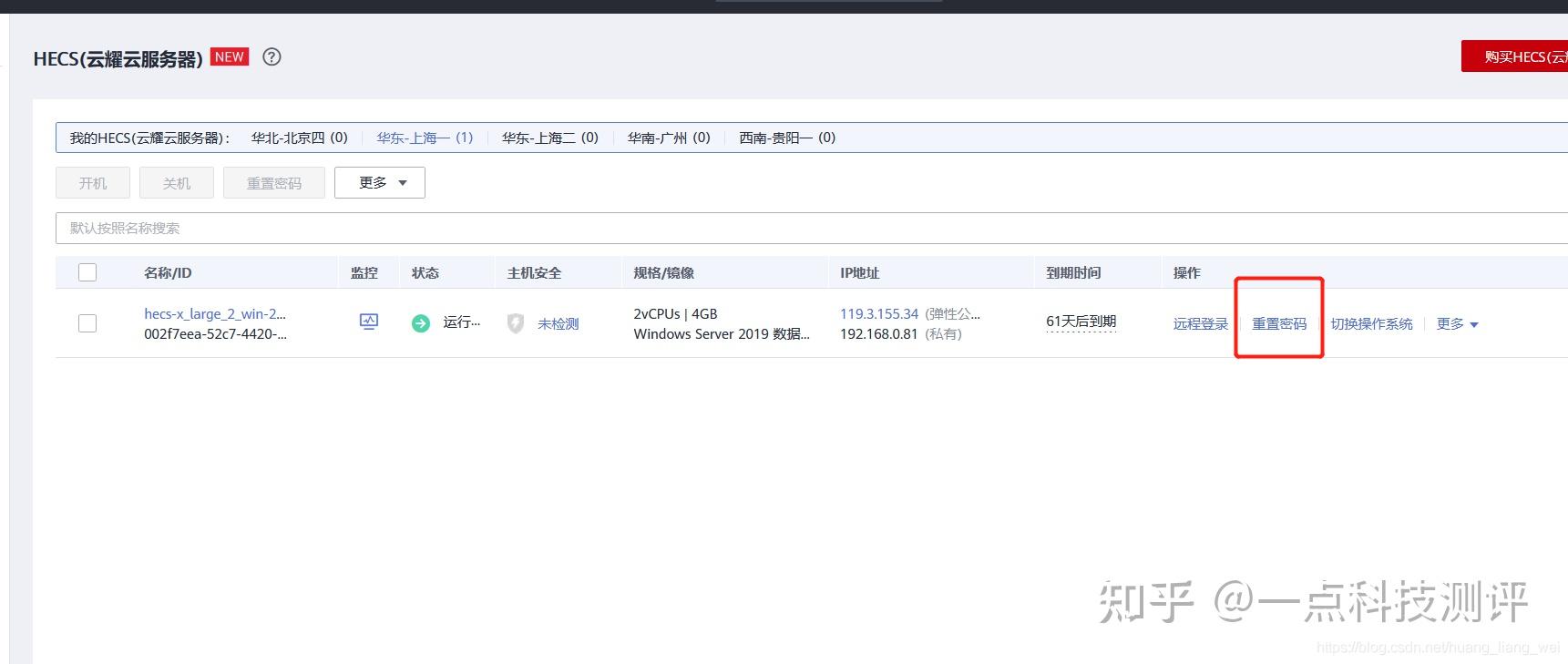Focus the 默认按照名称搜索 search field

click(x=812, y=228)
